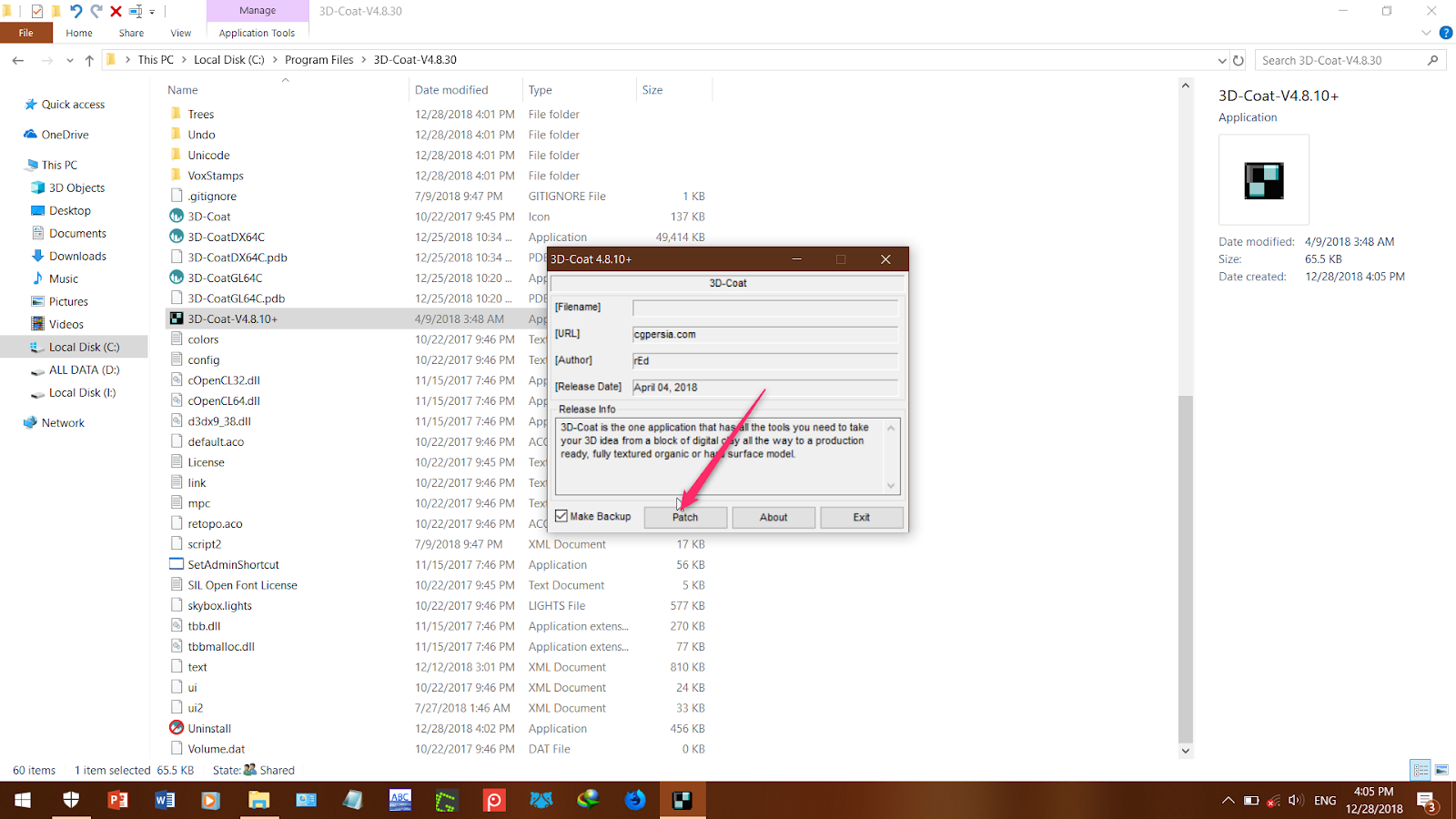Sort files by Date modified column header

point(451,90)
